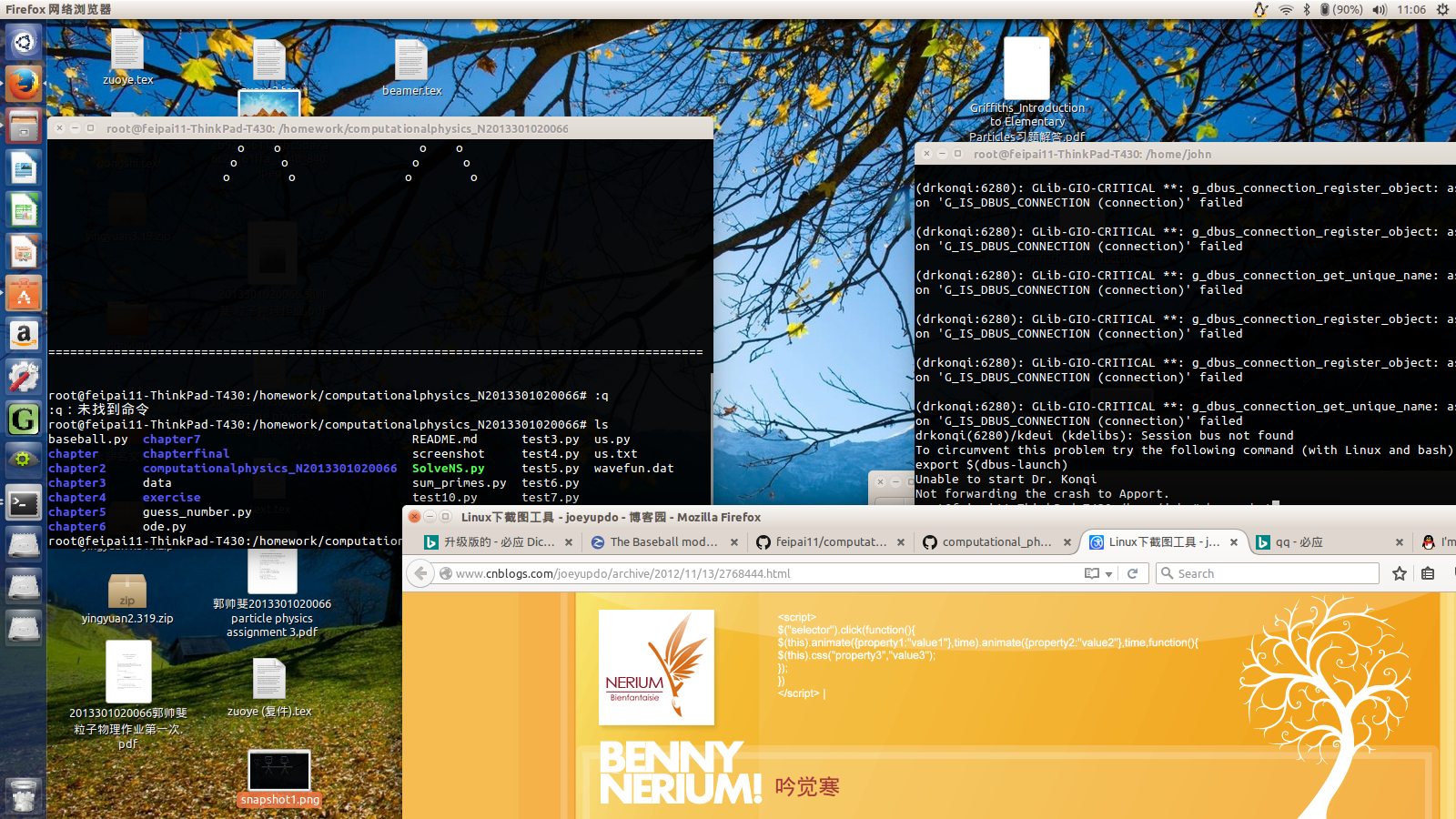Switch to the 'feipai11/computat...' GitHub tab
1456x819 pixels.
pos(831,542)
